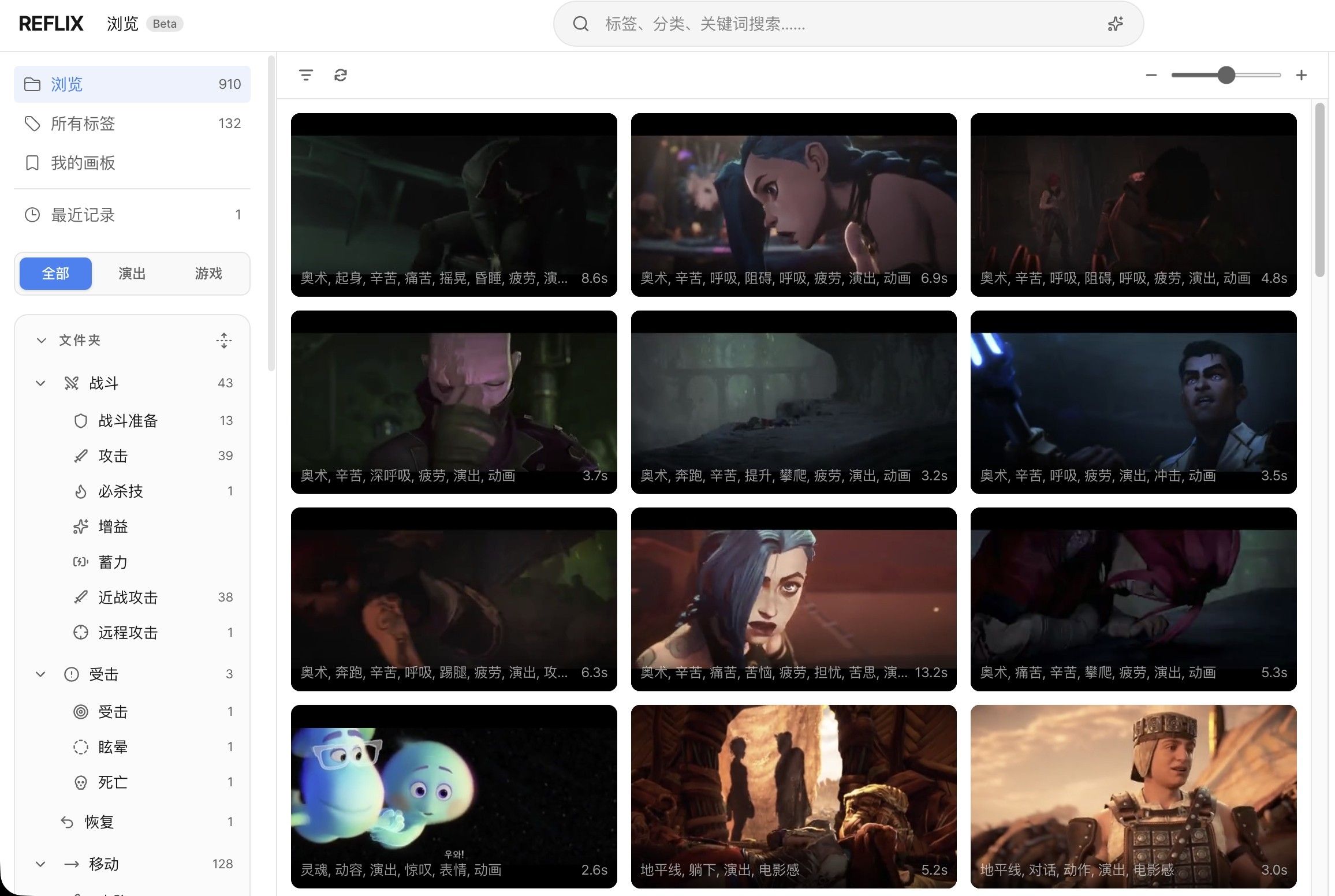Click the AI sparkle icon in search bar

pyautogui.click(x=1115, y=24)
